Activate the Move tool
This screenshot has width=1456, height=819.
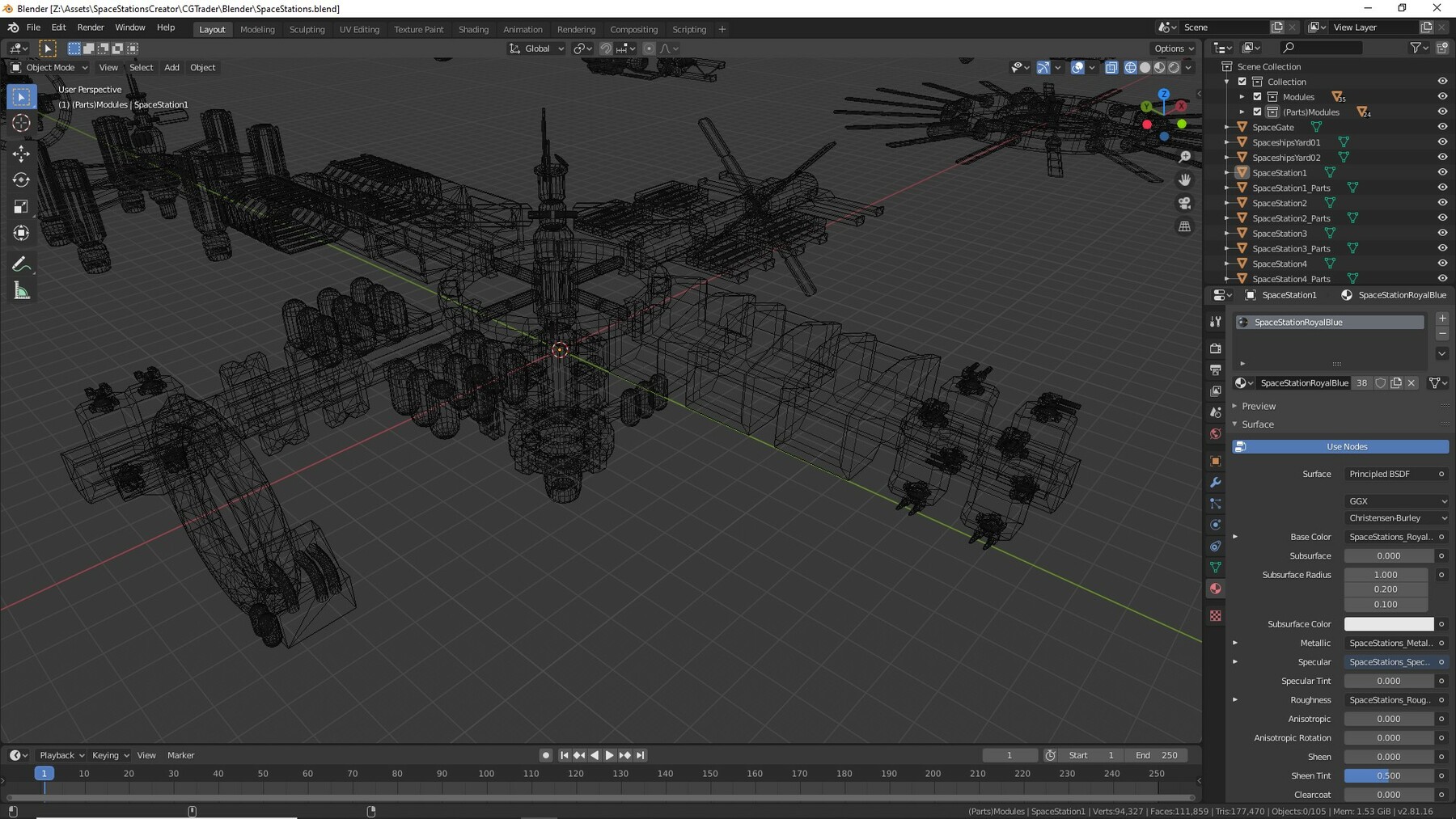click(x=22, y=153)
